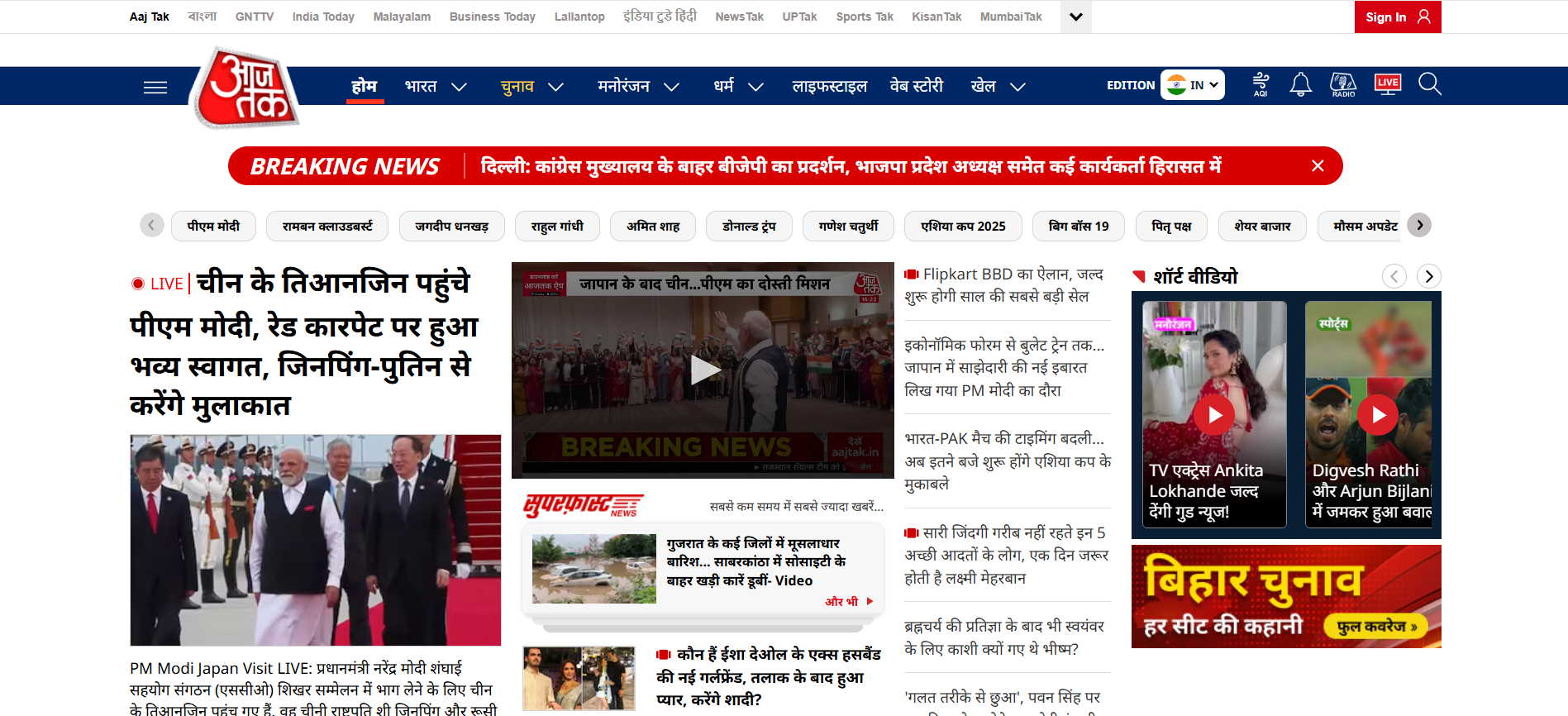Expand the मनोरंजन menu chevron
The image size is (1568, 716).
[x=672, y=87]
